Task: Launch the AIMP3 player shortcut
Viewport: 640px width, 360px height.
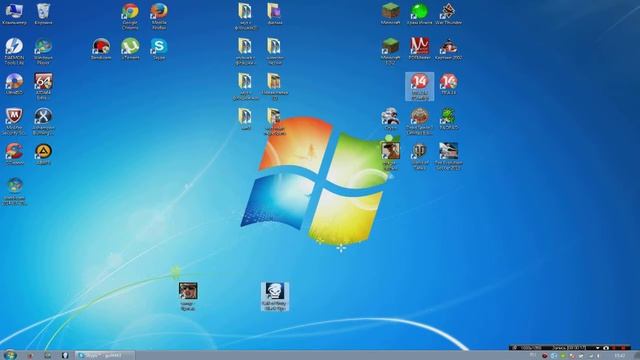Action: point(43,154)
